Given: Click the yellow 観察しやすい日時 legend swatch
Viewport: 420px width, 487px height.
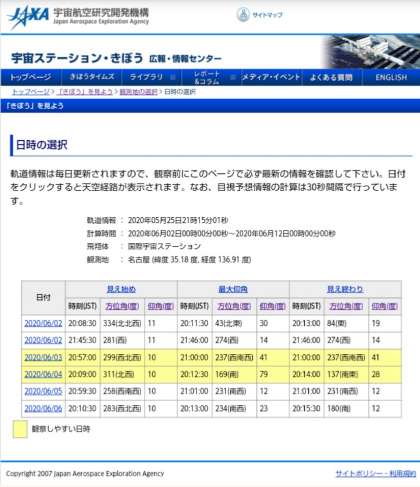Looking at the screenshot, I should [20, 429].
